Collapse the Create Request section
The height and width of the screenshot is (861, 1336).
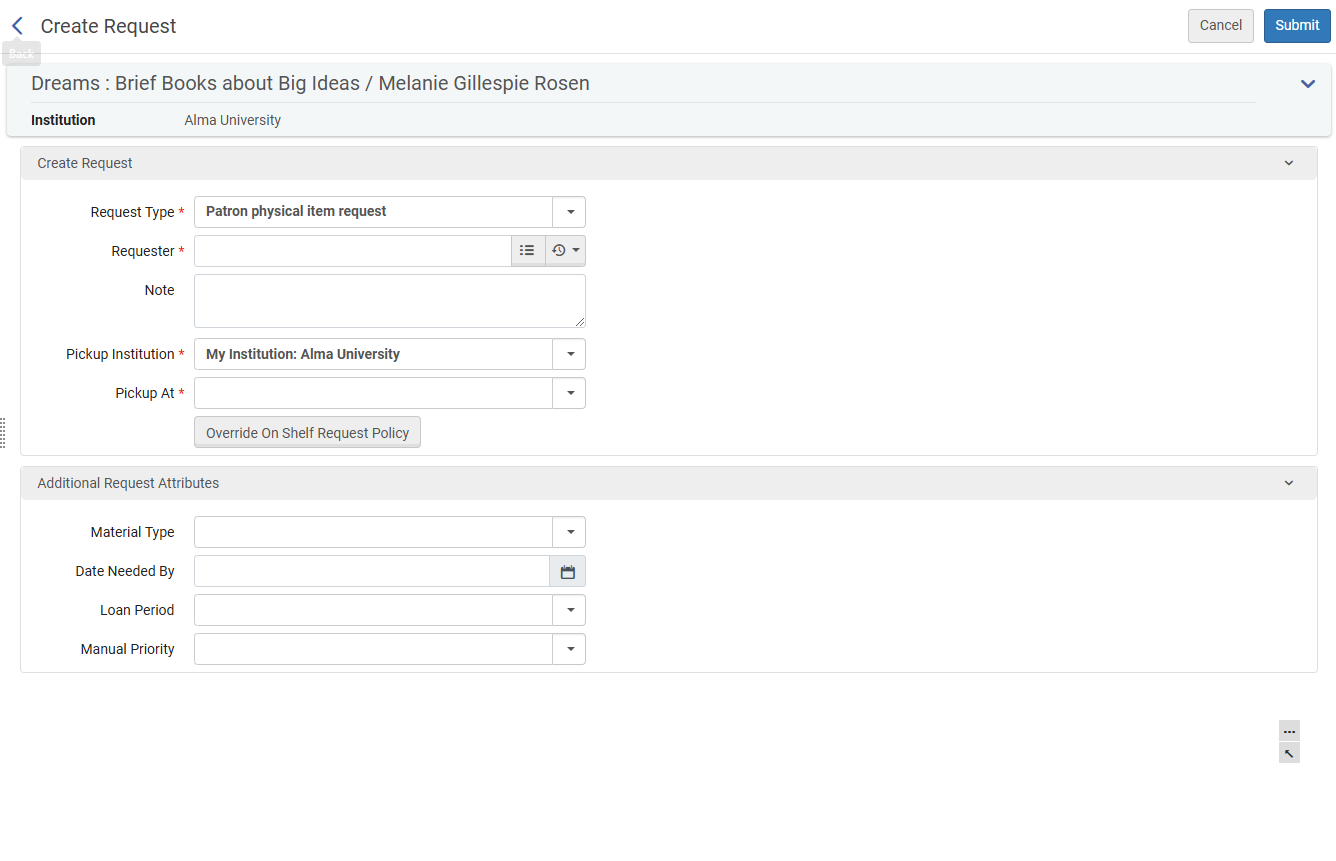[1288, 163]
